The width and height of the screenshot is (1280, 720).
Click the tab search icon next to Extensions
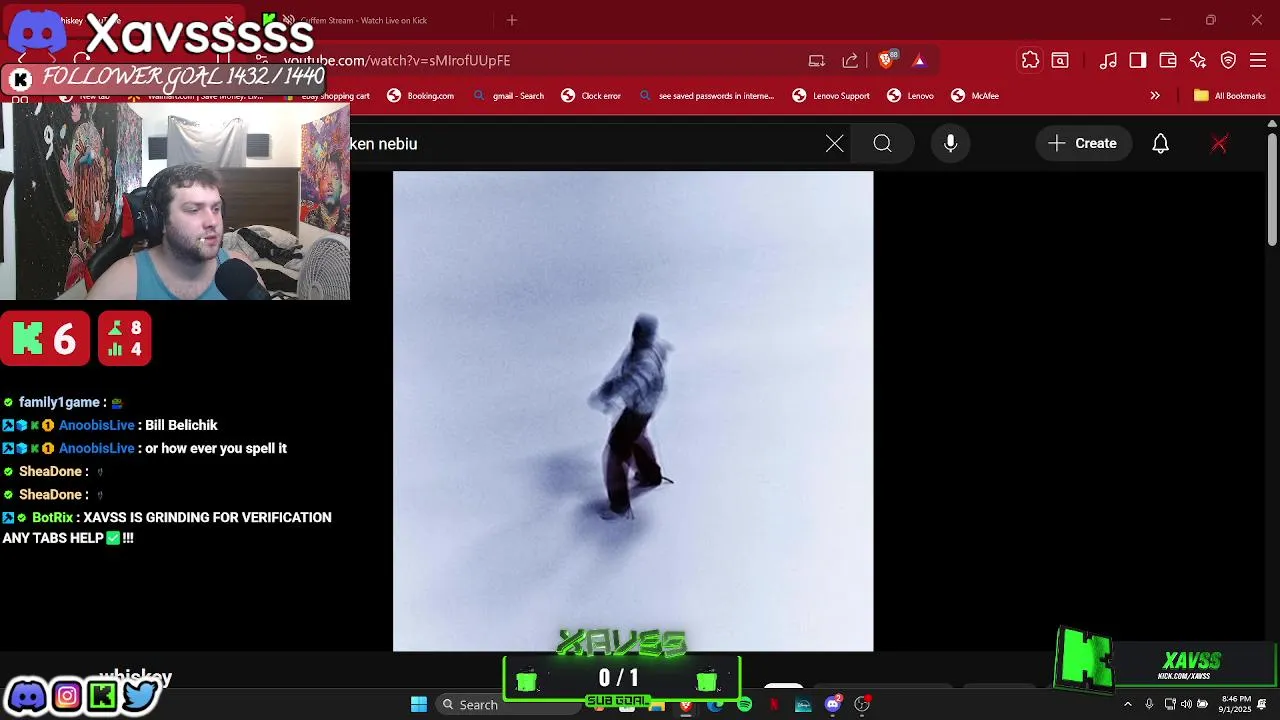(x=1060, y=61)
